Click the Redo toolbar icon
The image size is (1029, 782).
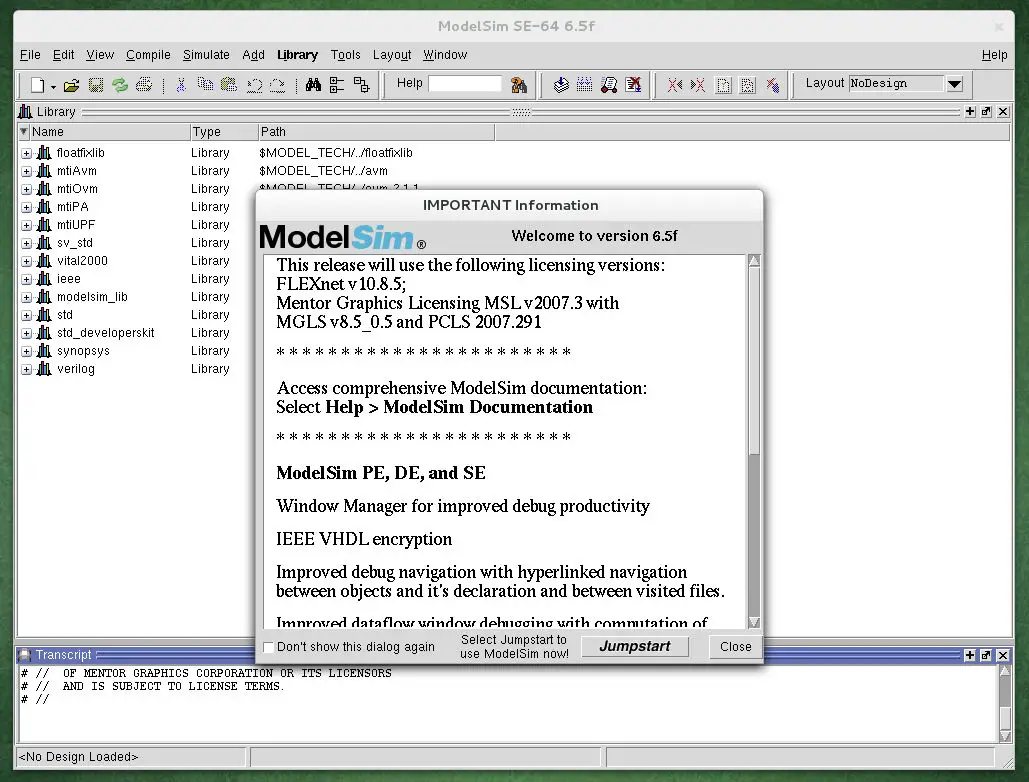click(x=278, y=85)
